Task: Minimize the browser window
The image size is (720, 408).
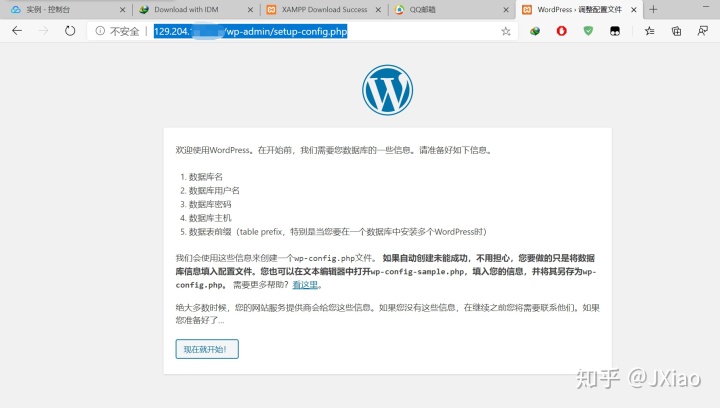Action: 706,7
